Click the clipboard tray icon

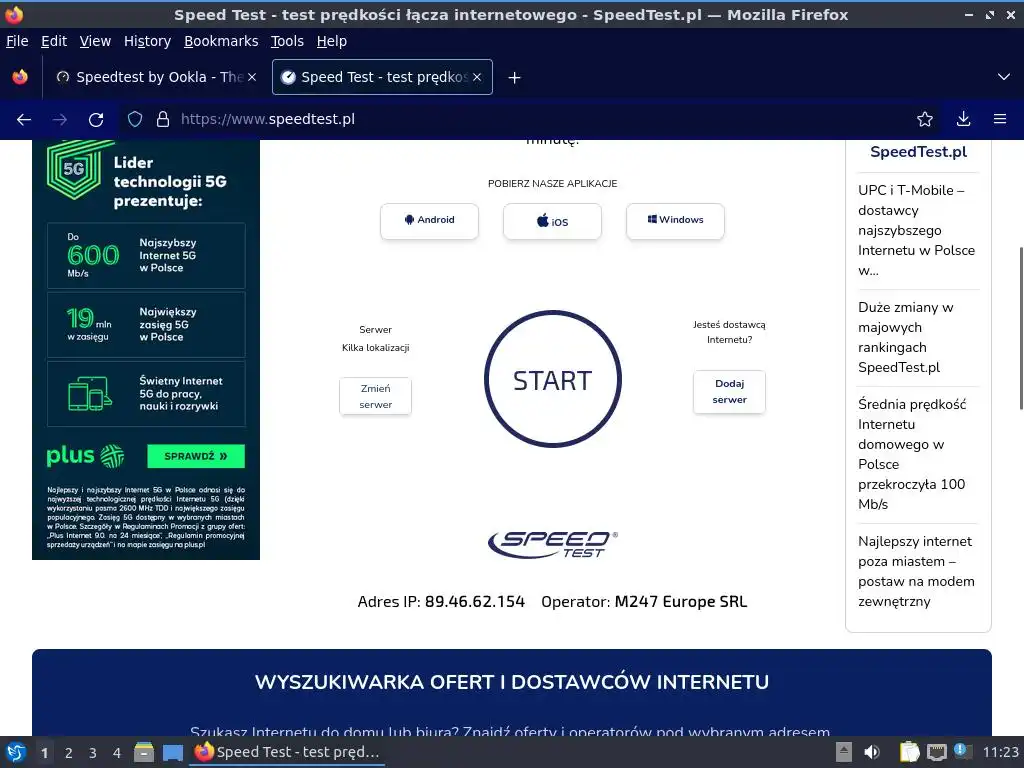click(909, 752)
